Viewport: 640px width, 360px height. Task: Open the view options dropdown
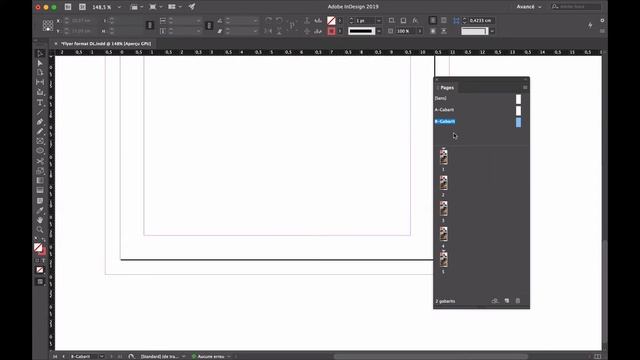[136, 7]
